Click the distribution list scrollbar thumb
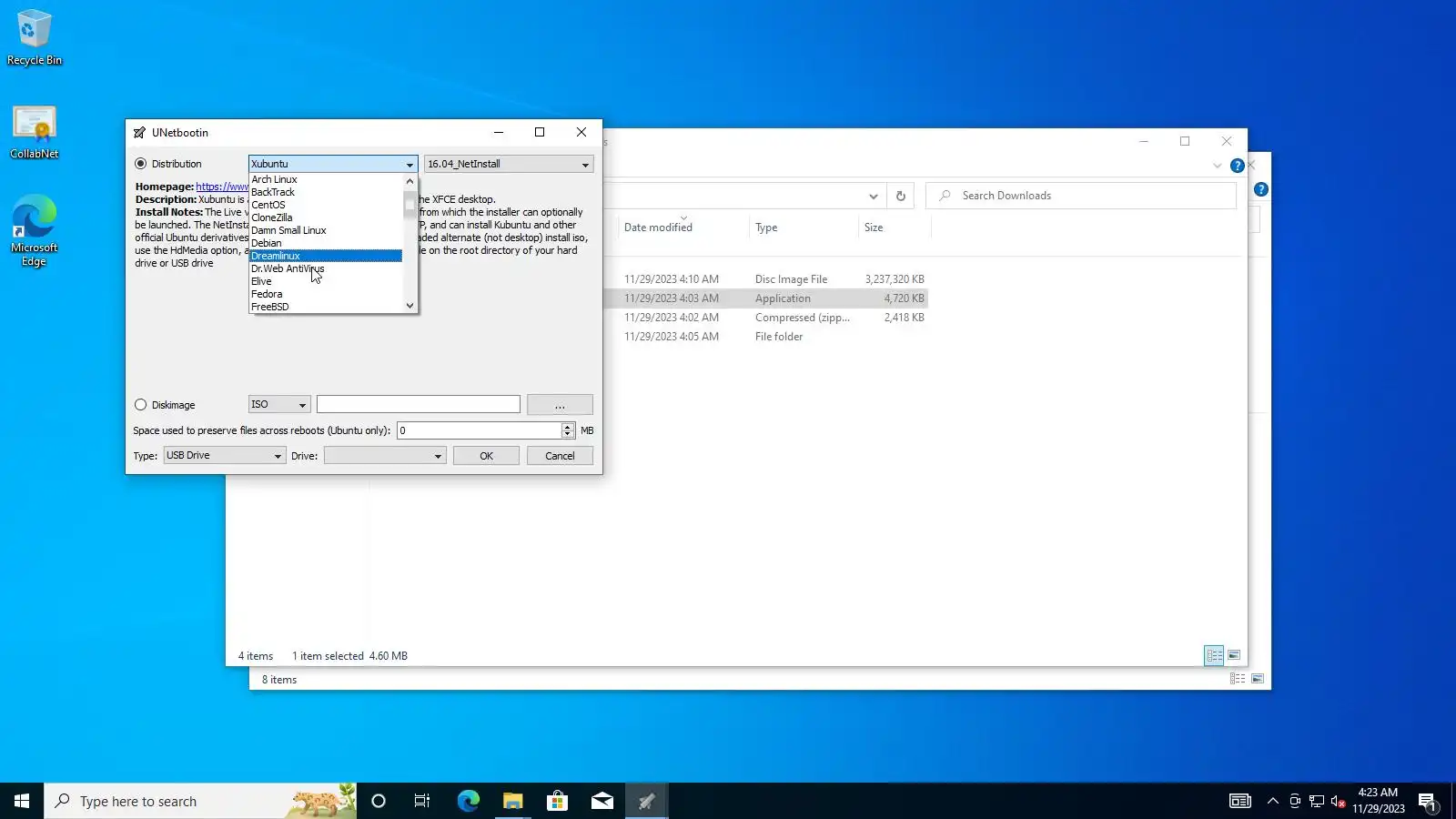Screen dimensions: 1456x819 pos(409,204)
